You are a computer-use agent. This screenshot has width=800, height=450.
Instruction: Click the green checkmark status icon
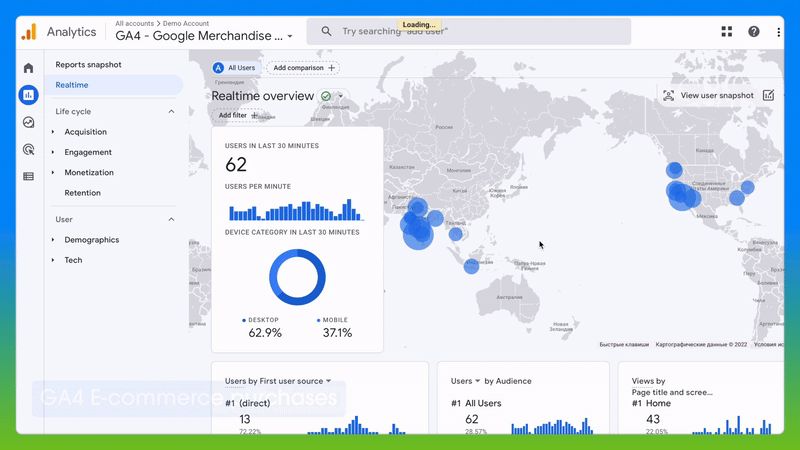pyautogui.click(x=326, y=96)
